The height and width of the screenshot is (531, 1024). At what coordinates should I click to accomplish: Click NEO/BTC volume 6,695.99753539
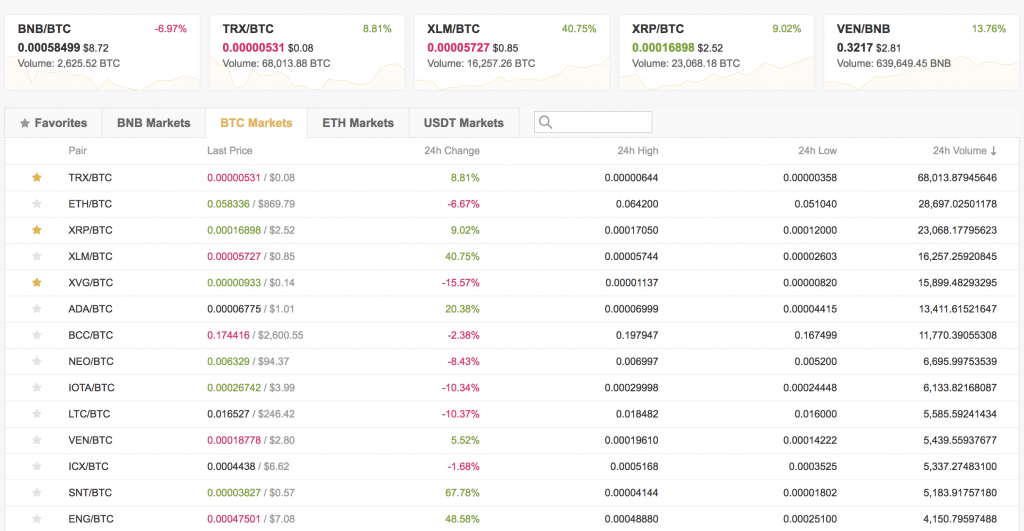(960, 361)
